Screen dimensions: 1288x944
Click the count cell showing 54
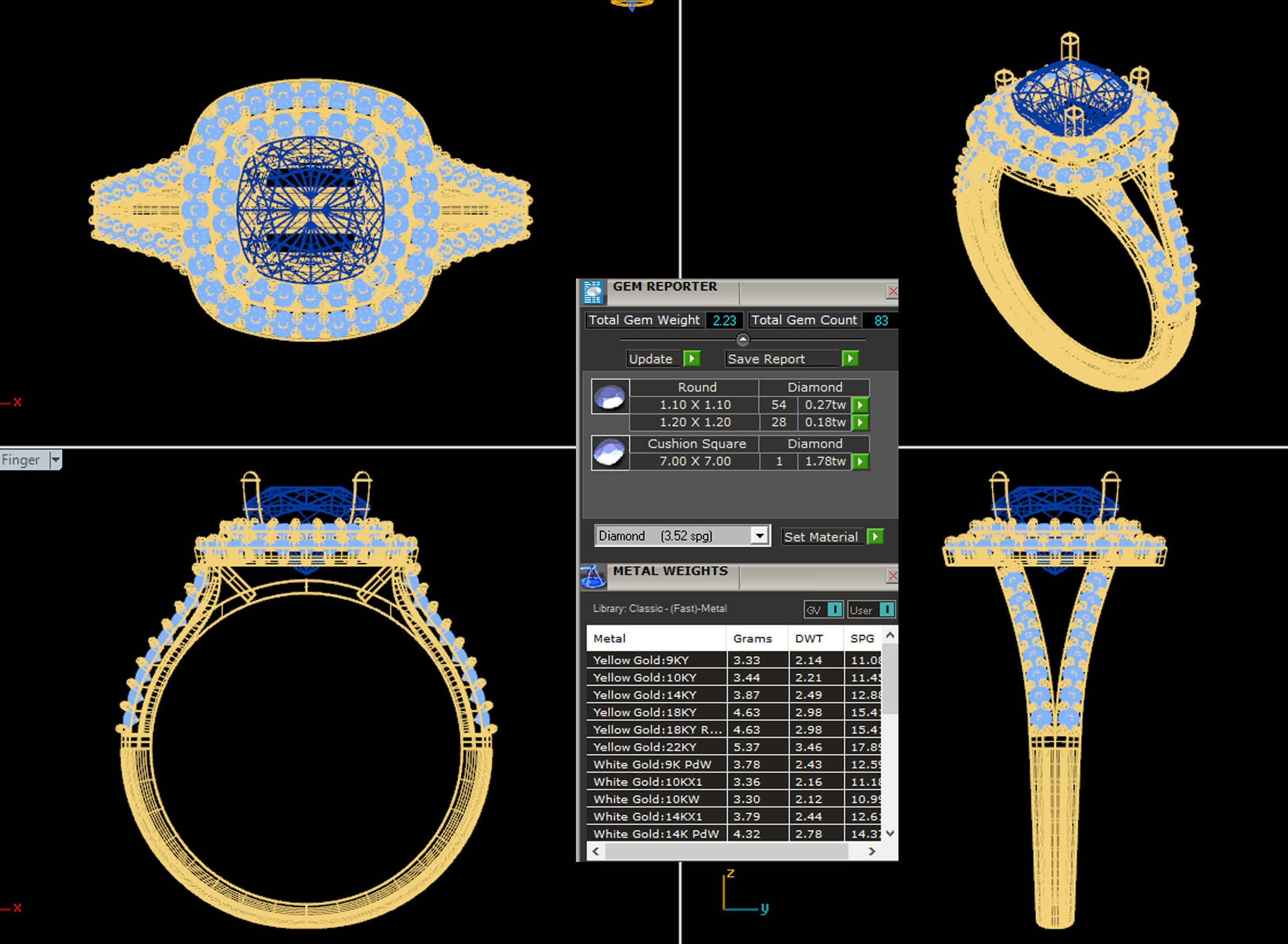[779, 405]
